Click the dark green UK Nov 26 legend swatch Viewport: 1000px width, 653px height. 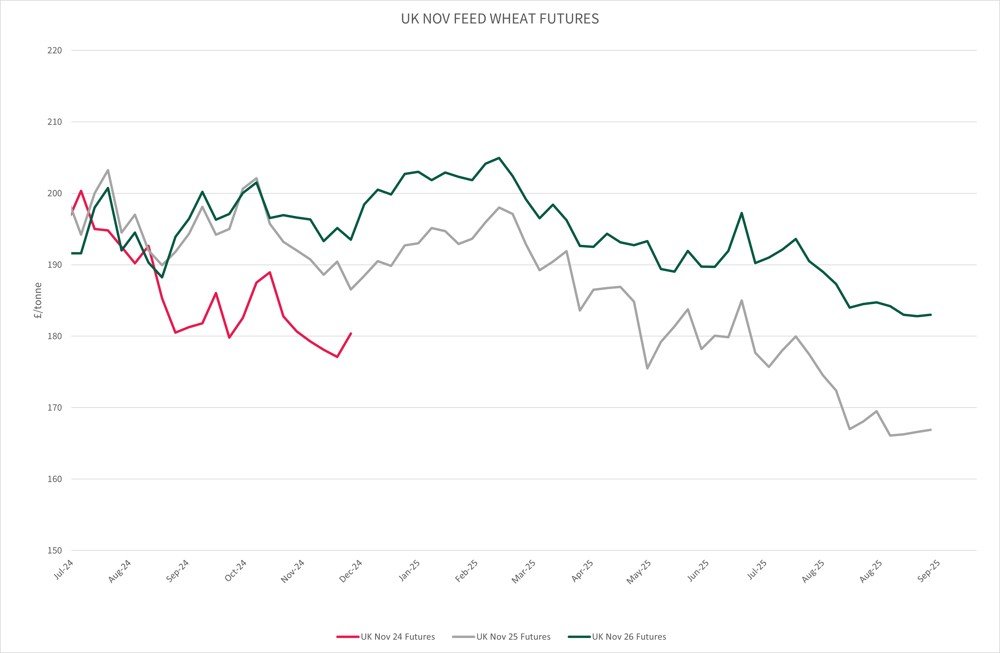578,637
